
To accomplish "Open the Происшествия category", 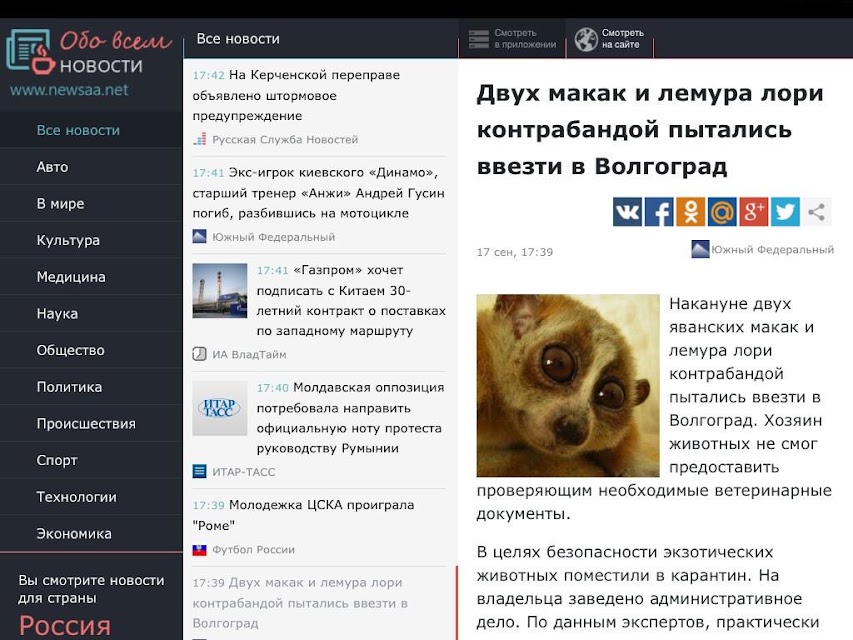I will click(91, 423).
